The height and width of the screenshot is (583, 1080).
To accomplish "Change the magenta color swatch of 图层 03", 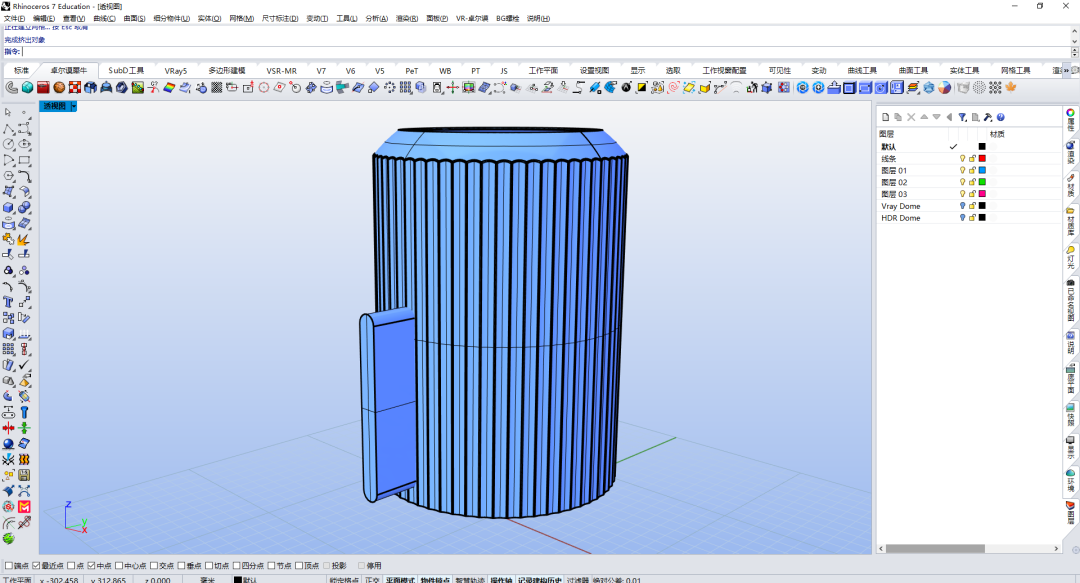I will click(982, 194).
